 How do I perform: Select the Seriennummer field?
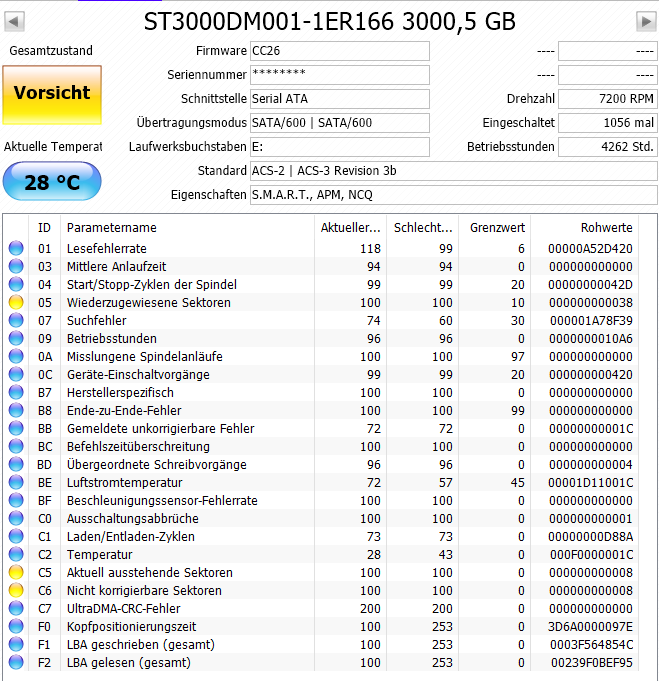coord(340,75)
